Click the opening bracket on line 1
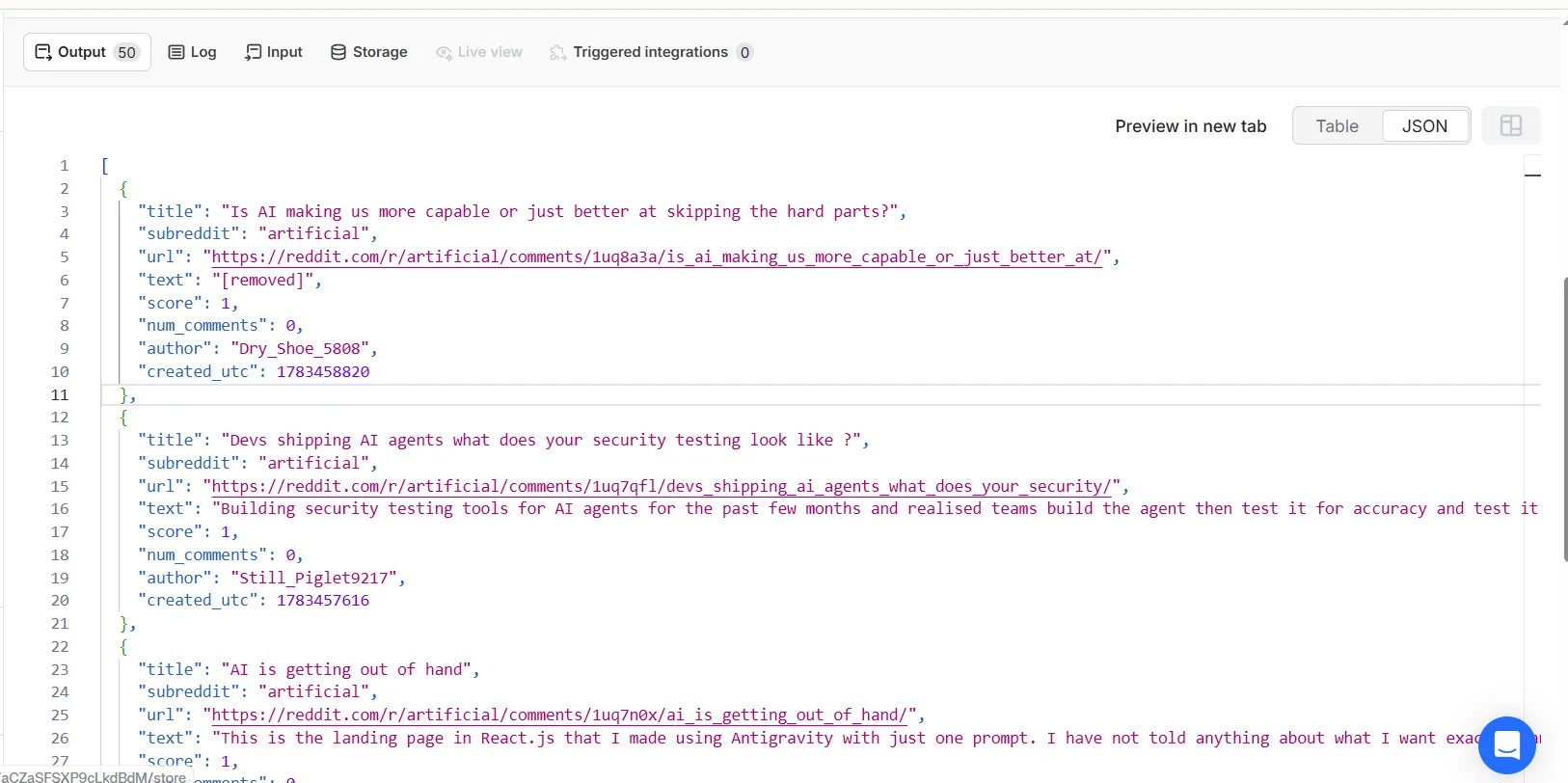Image resolution: width=1568 pixels, height=783 pixels. (105, 165)
